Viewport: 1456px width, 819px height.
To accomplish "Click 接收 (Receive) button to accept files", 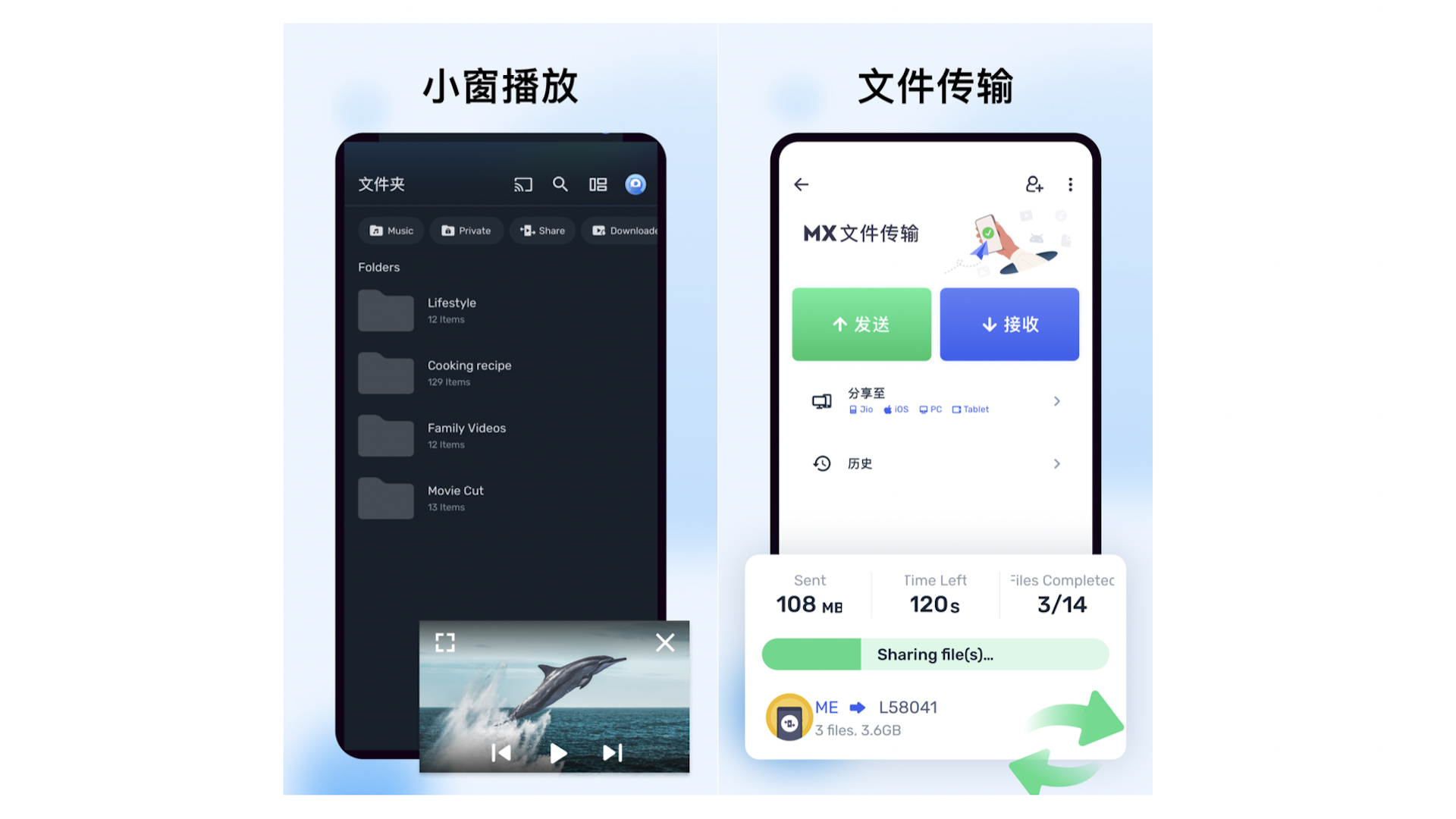I will (1008, 323).
